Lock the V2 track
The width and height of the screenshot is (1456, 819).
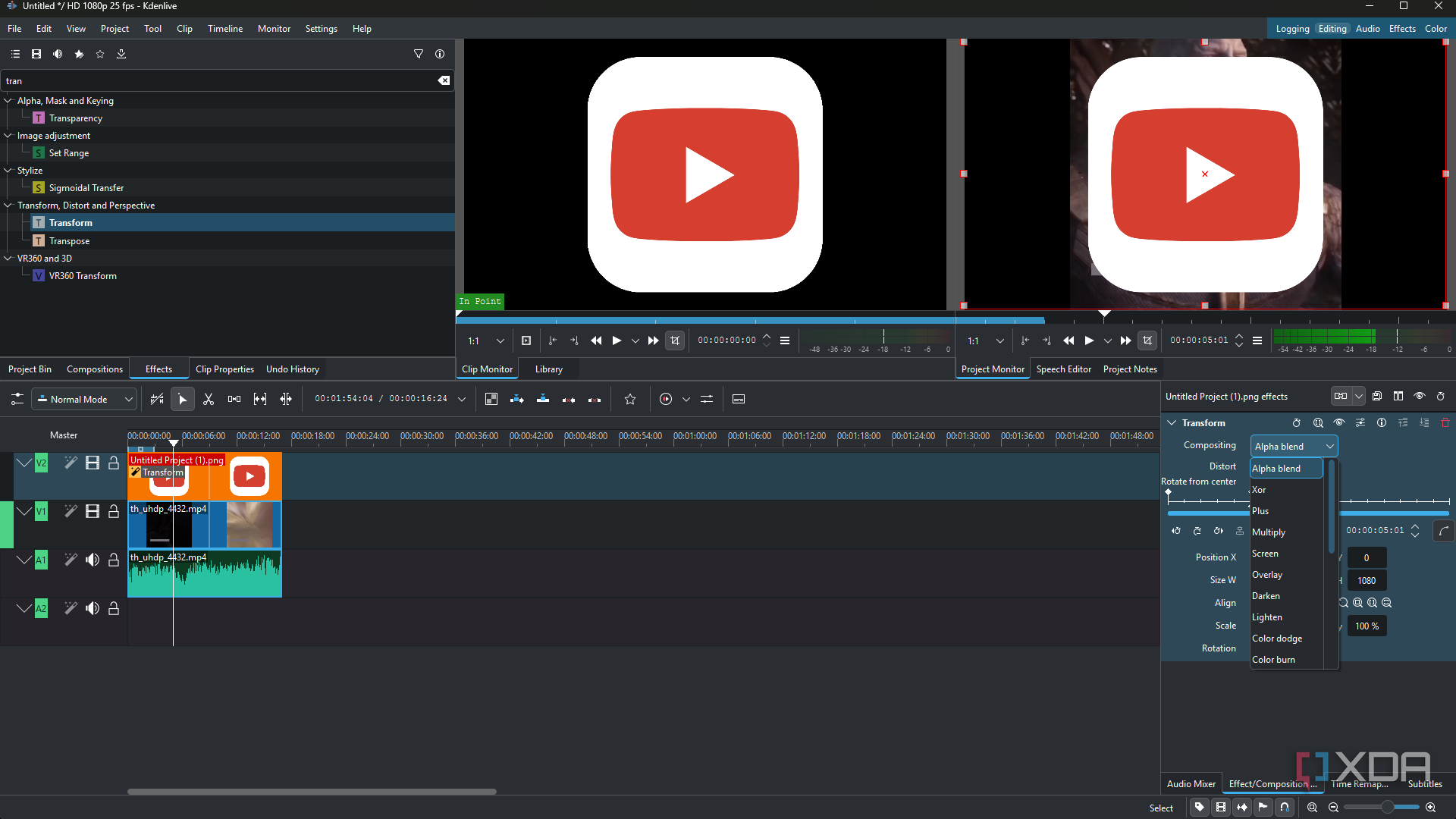[114, 463]
